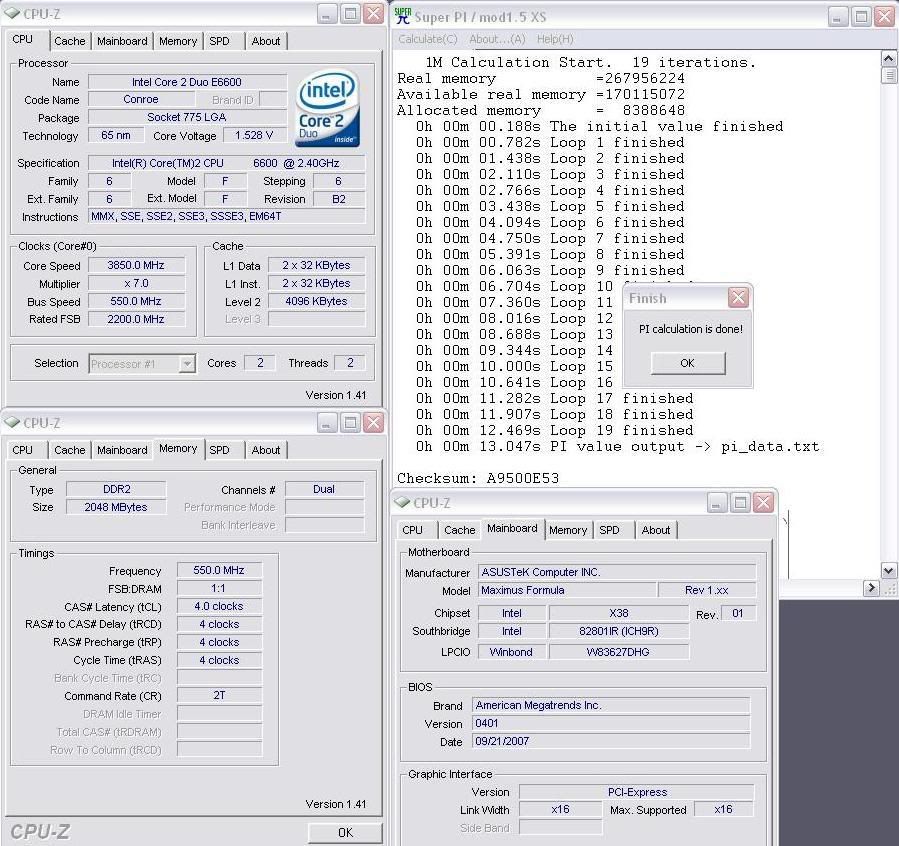
Task: Click the BIOS Brand 'American Megatrends Inc.'
Action: point(611,705)
